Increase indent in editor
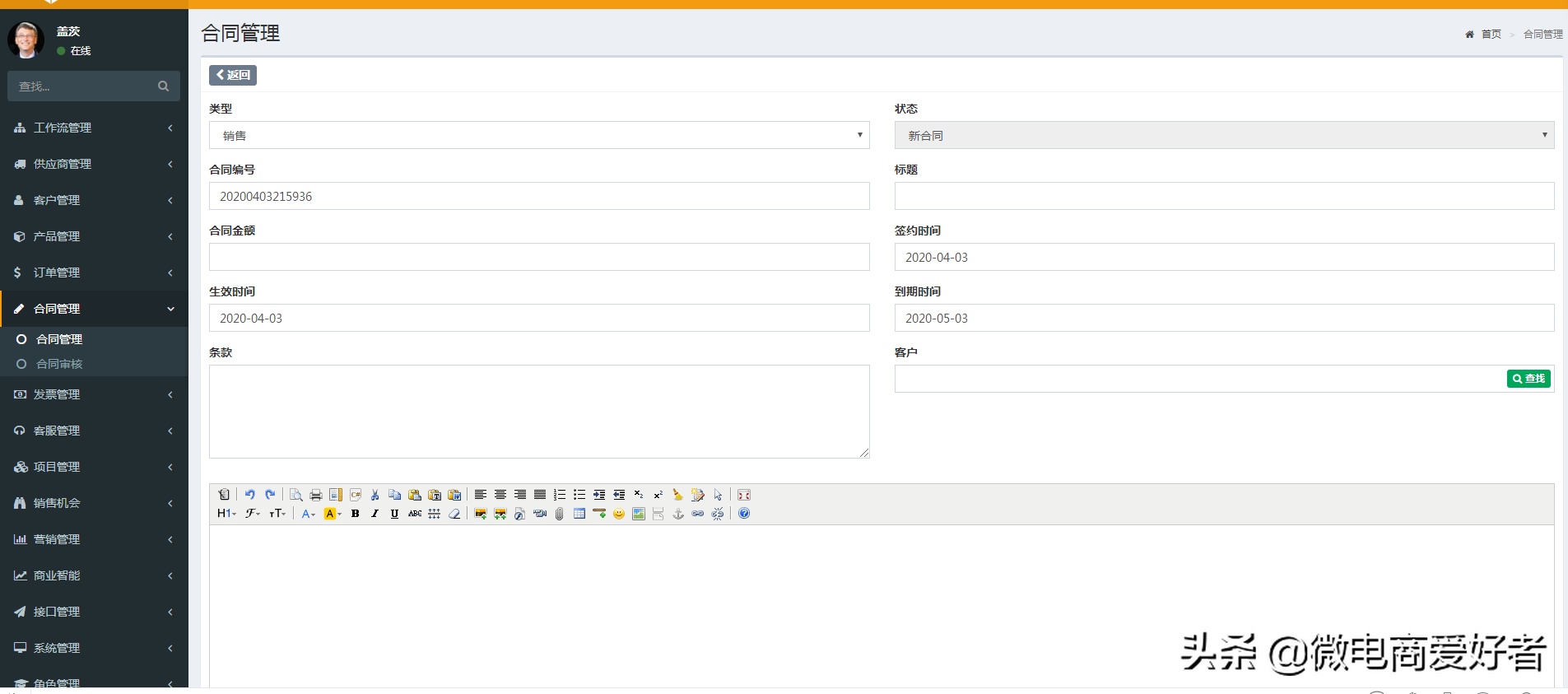This screenshot has width=1568, height=694. click(x=599, y=495)
